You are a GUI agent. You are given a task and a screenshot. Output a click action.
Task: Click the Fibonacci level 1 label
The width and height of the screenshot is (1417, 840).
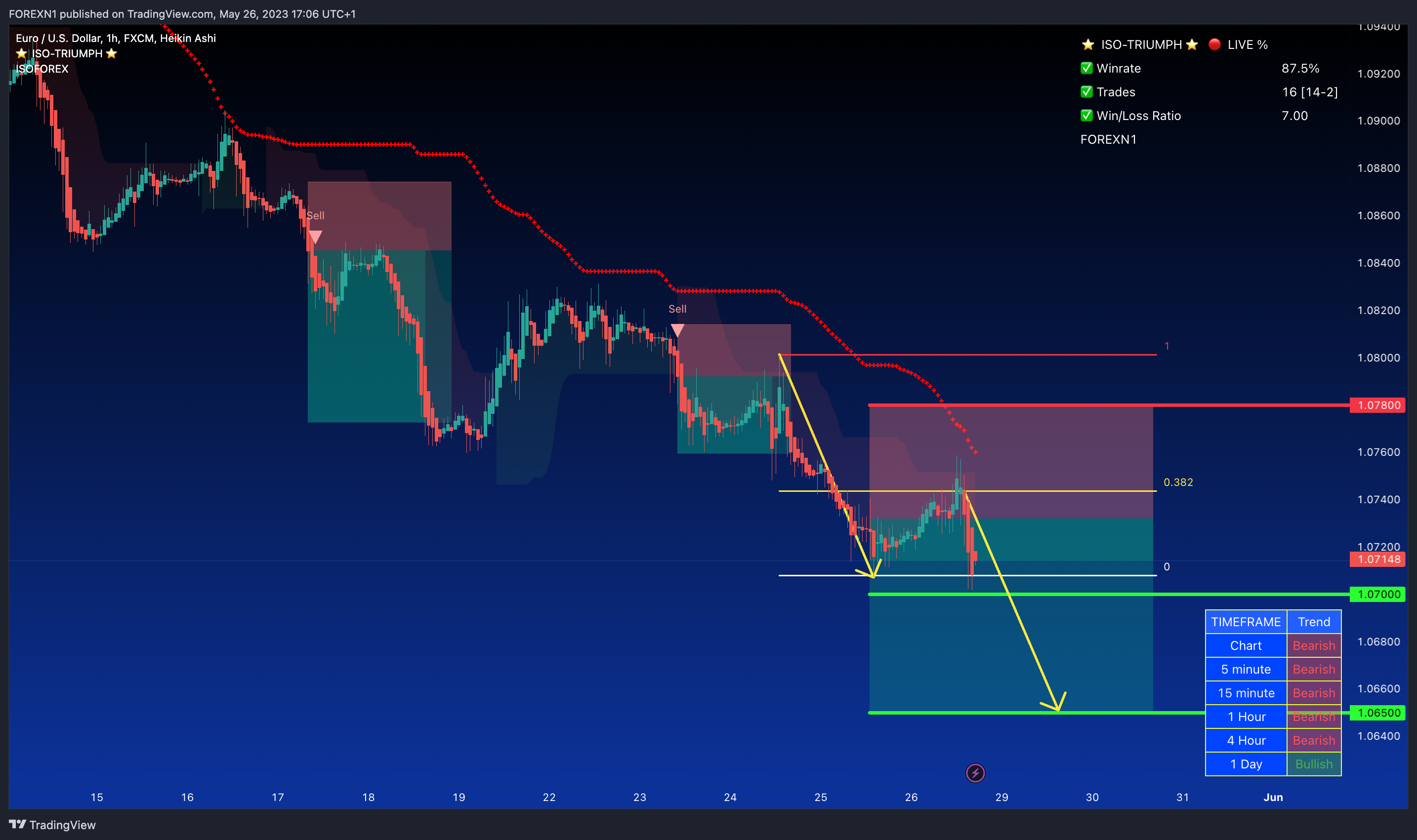tap(1166, 345)
